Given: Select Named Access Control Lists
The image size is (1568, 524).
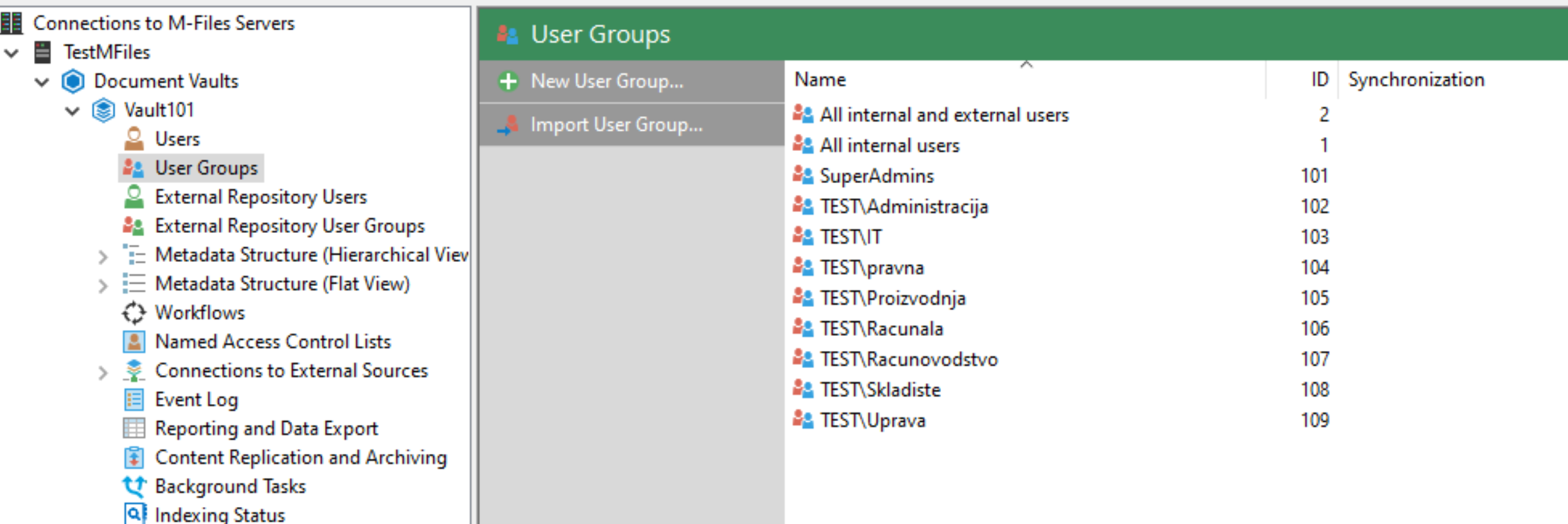Looking at the screenshot, I should point(273,342).
